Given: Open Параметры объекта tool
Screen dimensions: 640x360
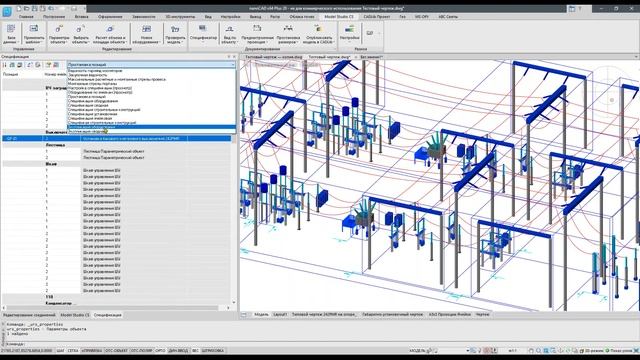Looking at the screenshot, I should tap(59, 33).
